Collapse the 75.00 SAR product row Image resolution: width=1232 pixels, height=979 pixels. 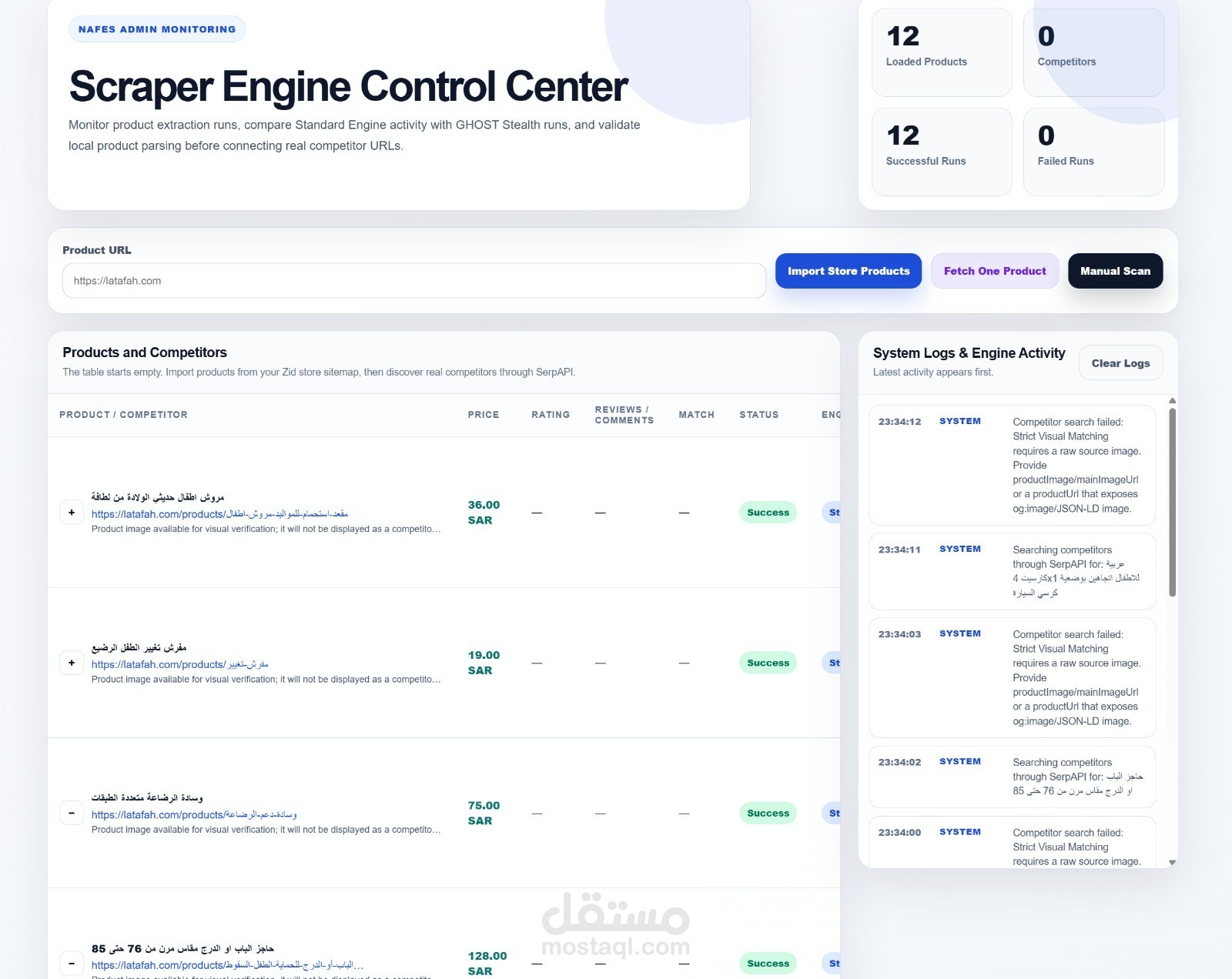(72, 813)
